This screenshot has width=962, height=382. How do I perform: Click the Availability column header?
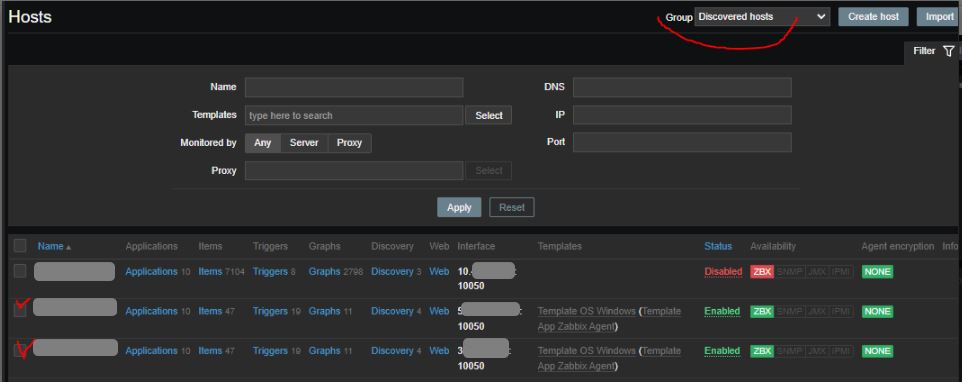tap(772, 246)
